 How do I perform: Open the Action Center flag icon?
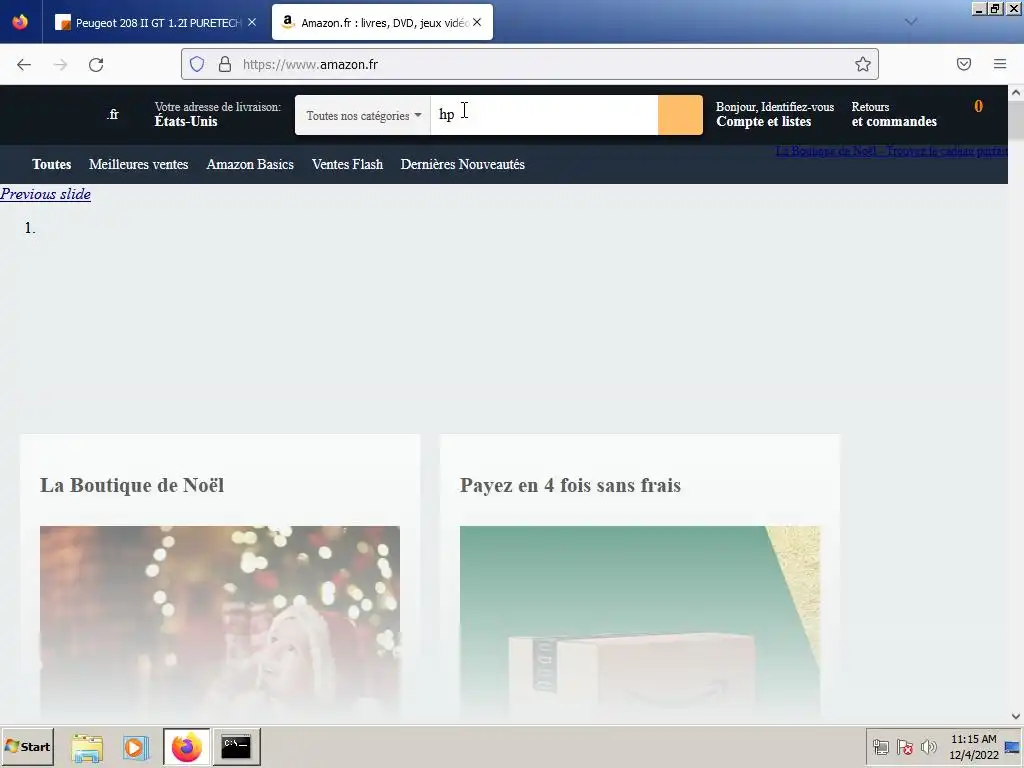[x=904, y=747]
